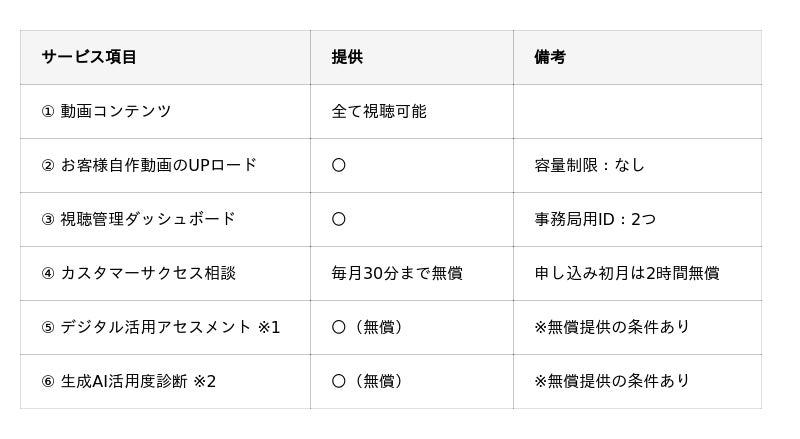
Task: Click the 提供 column header
Action: pyautogui.click(x=347, y=58)
